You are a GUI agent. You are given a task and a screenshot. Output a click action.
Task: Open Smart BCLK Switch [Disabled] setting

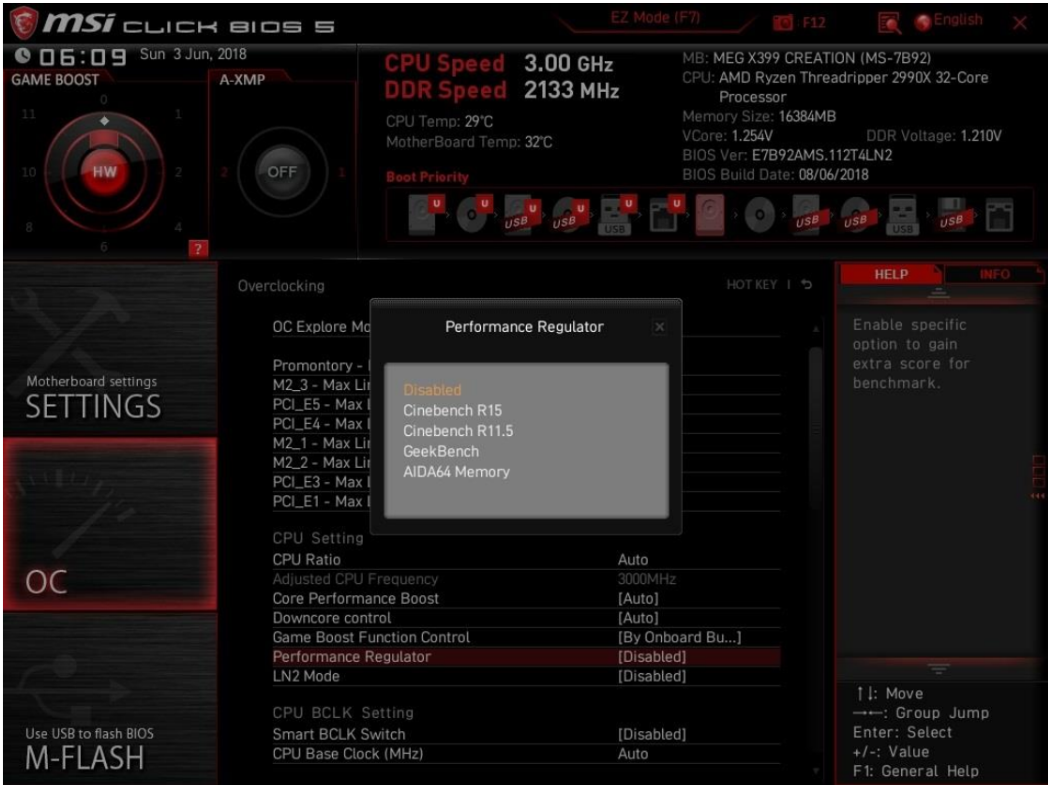coord(526,734)
